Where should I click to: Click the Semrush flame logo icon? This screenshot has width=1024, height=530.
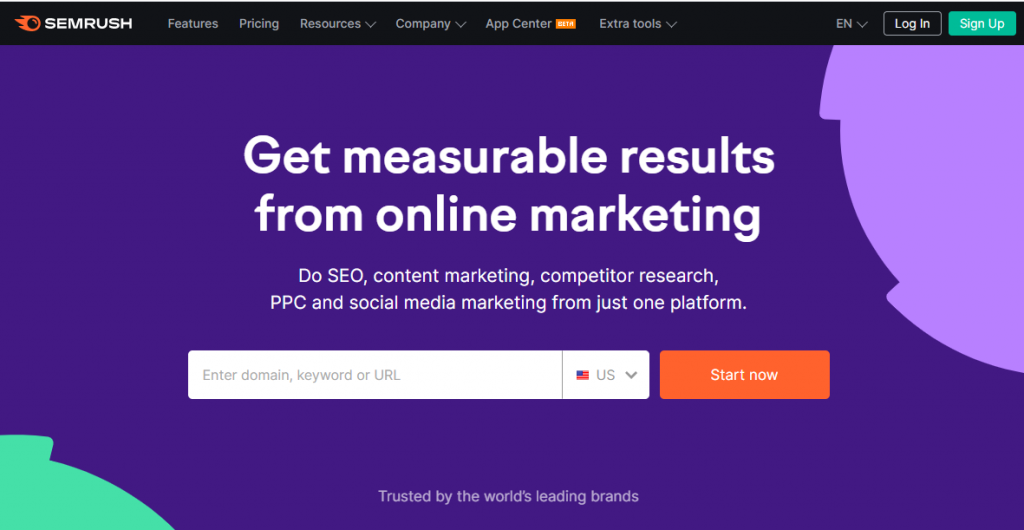[x=27, y=23]
